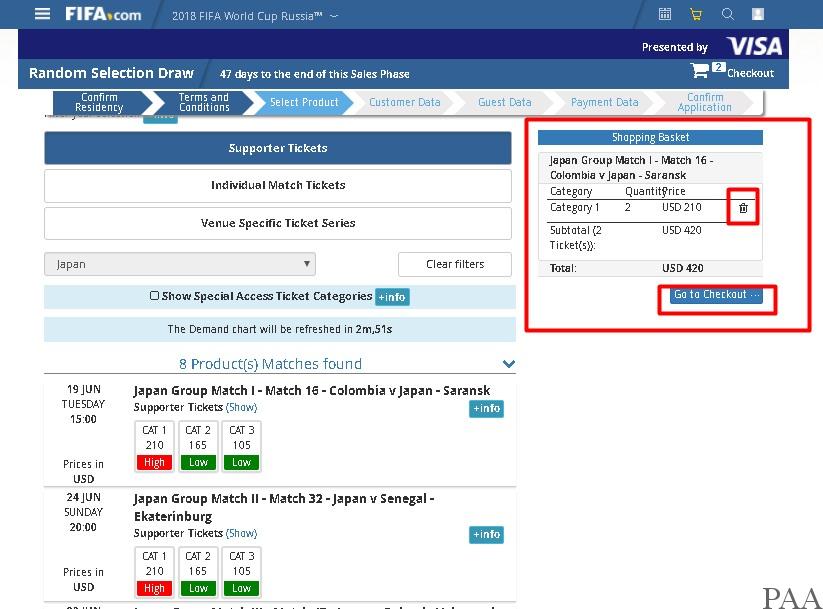Go to the Payment Data step
Image resolution: width=823 pixels, height=609 pixels.
tap(605, 102)
